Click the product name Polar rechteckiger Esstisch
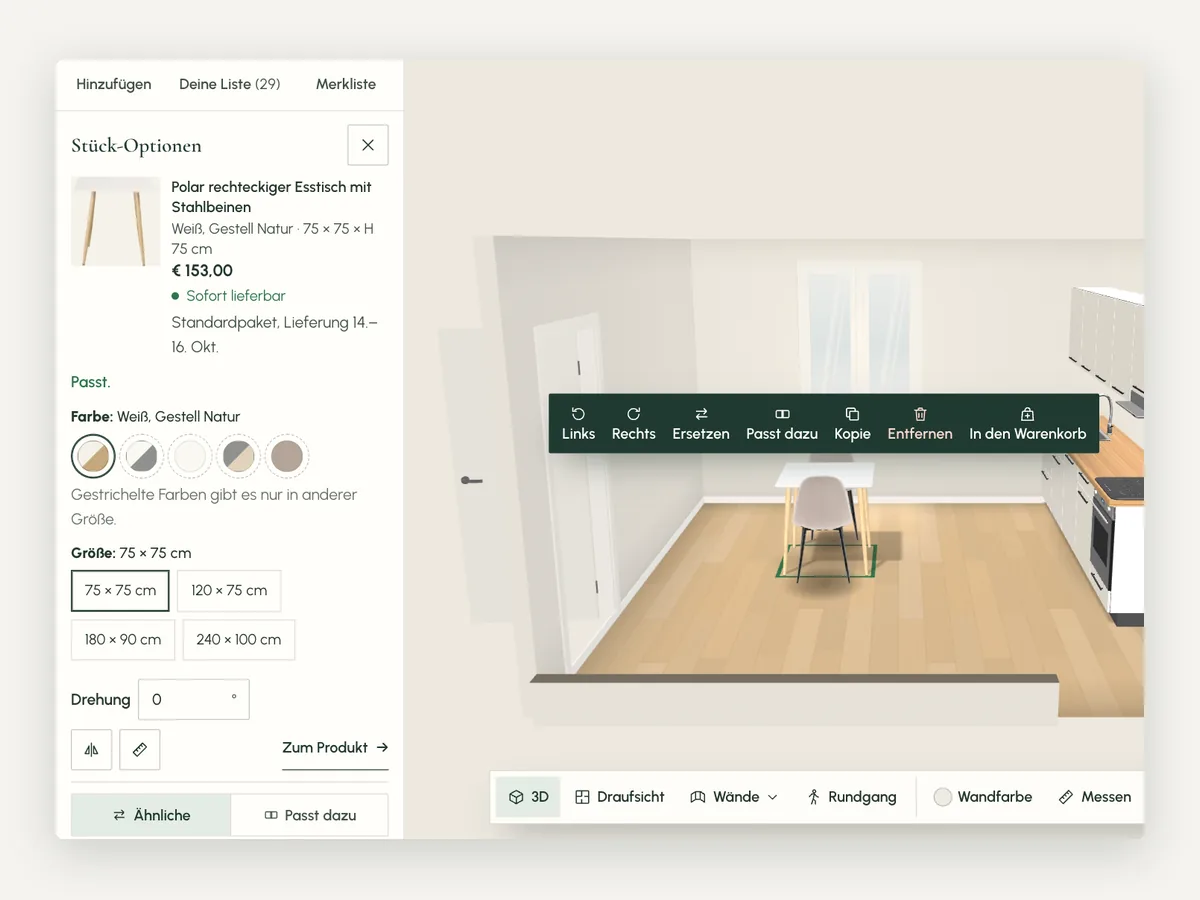This screenshot has height=900, width=1200. (x=271, y=197)
